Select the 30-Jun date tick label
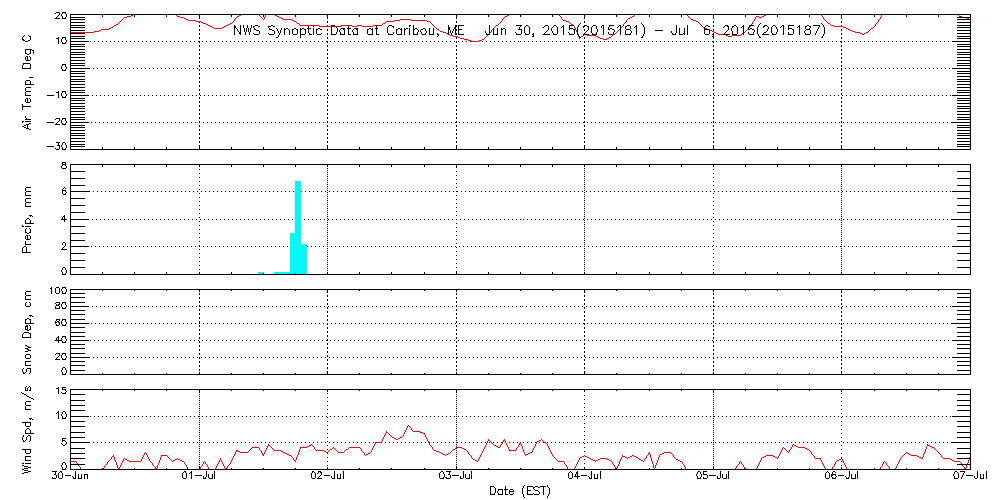The height and width of the screenshot is (500, 1000). point(71,477)
